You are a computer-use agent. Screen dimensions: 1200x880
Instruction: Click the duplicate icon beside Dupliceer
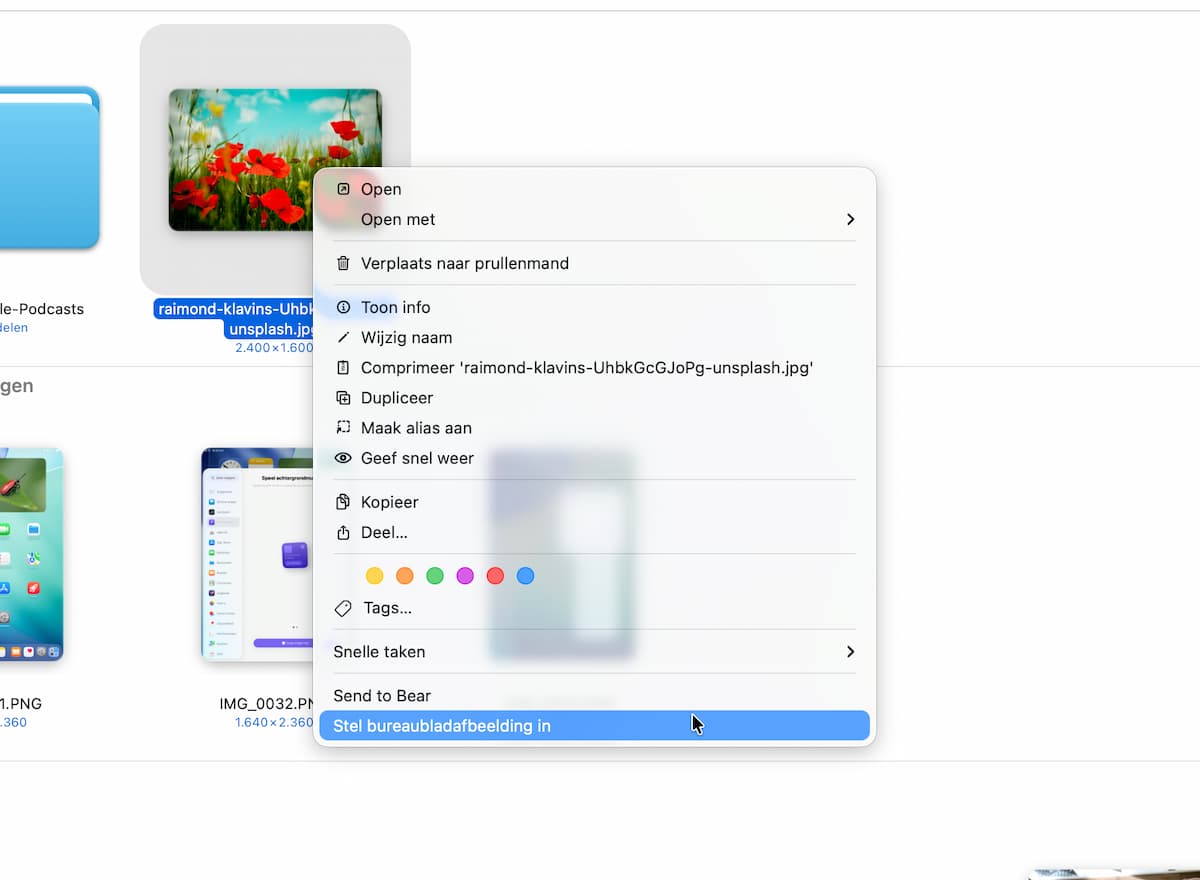(x=343, y=397)
